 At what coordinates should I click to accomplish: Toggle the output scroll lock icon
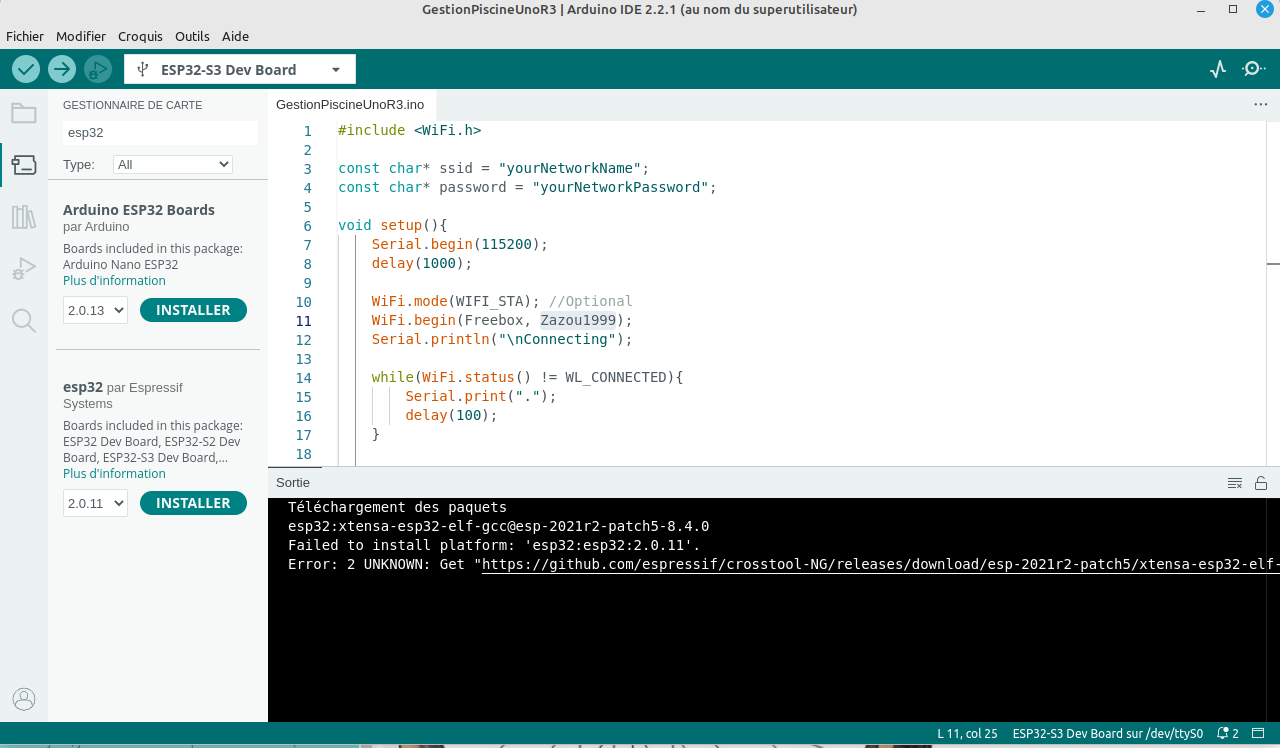click(1261, 483)
